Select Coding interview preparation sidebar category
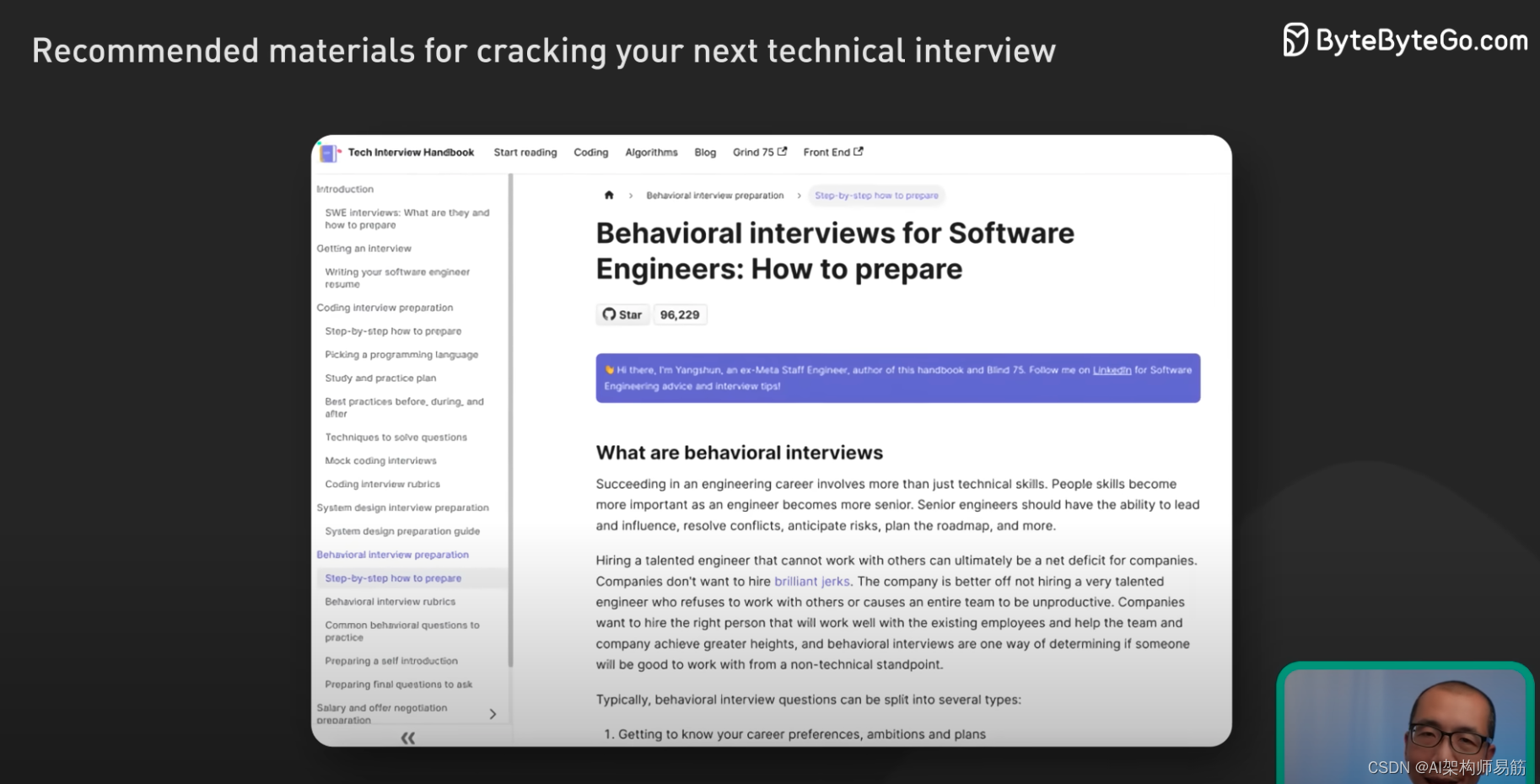The width and height of the screenshot is (1540, 784). click(x=385, y=308)
